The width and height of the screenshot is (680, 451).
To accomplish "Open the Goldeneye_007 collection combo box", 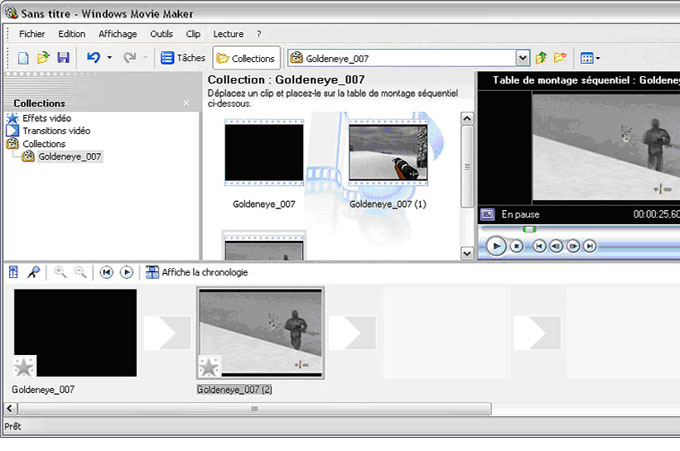I will coord(409,58).
